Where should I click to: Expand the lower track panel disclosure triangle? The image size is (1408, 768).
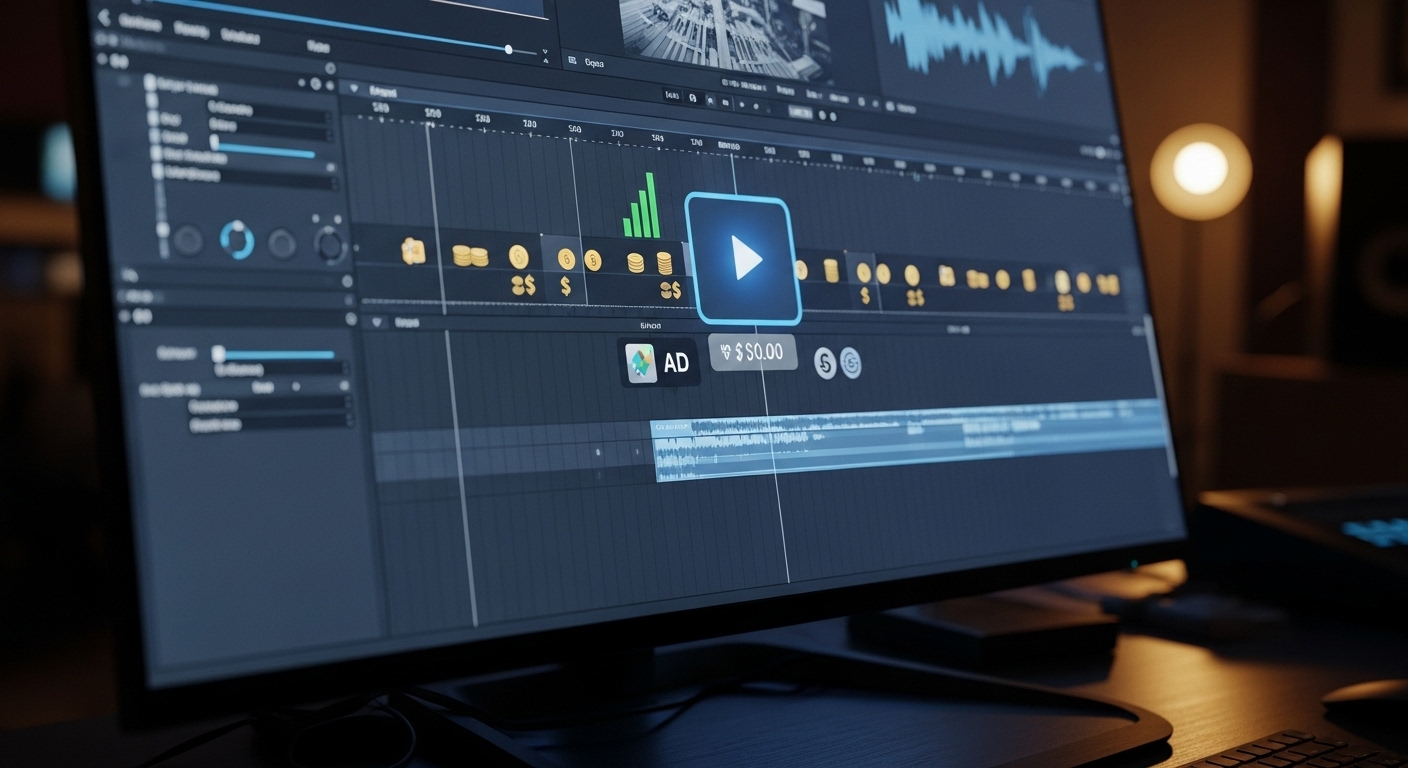[x=378, y=322]
